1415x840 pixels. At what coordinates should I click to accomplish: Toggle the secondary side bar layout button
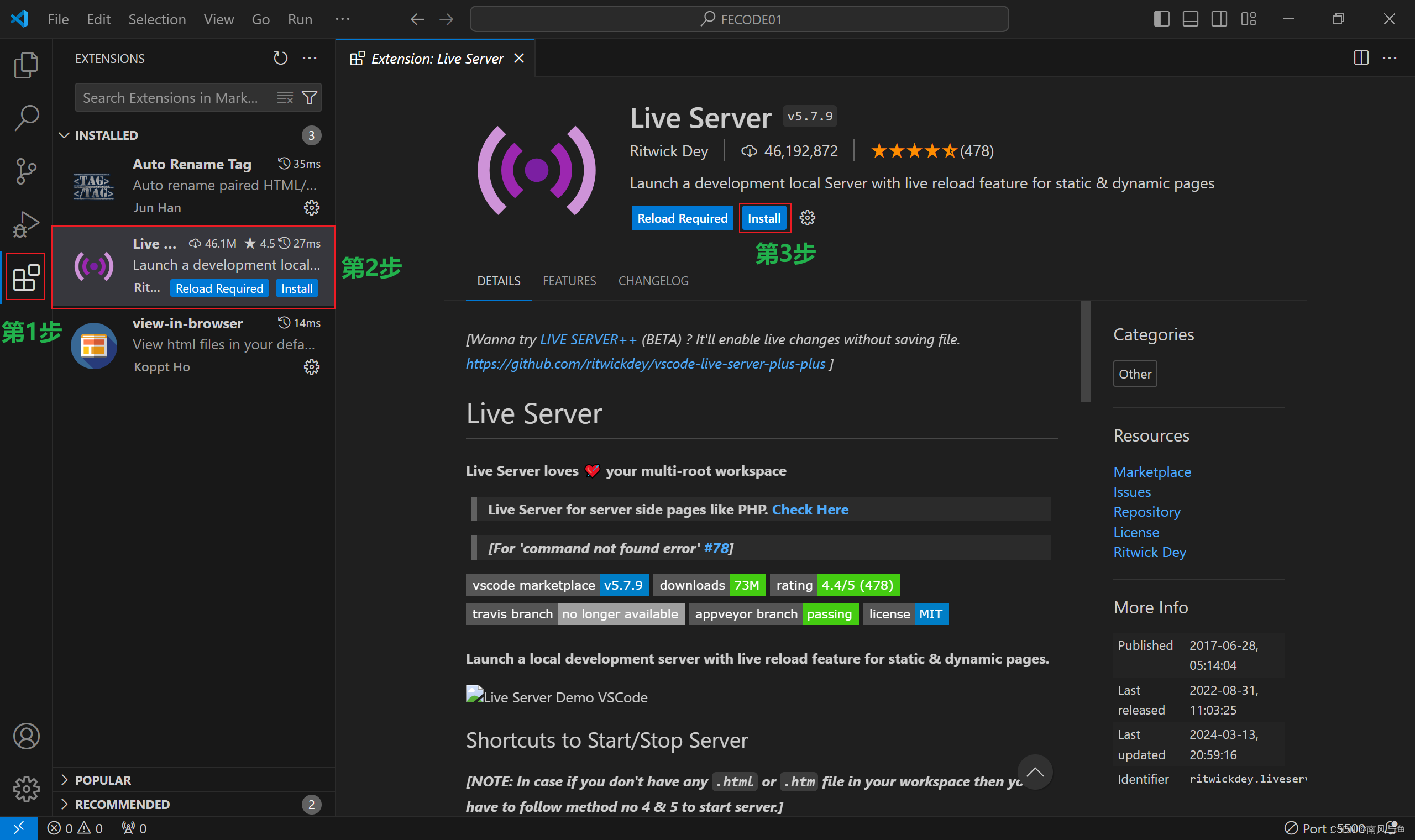pyautogui.click(x=1219, y=19)
